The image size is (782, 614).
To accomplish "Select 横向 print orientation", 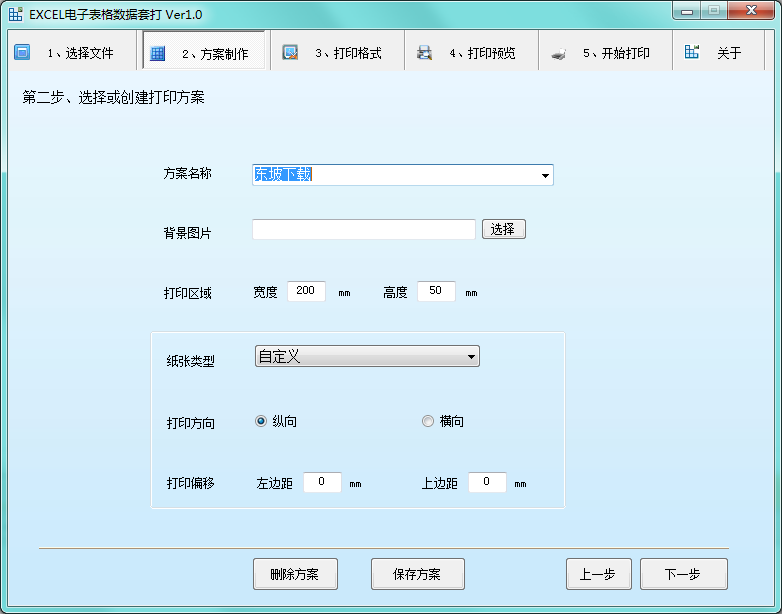I will [x=428, y=422].
